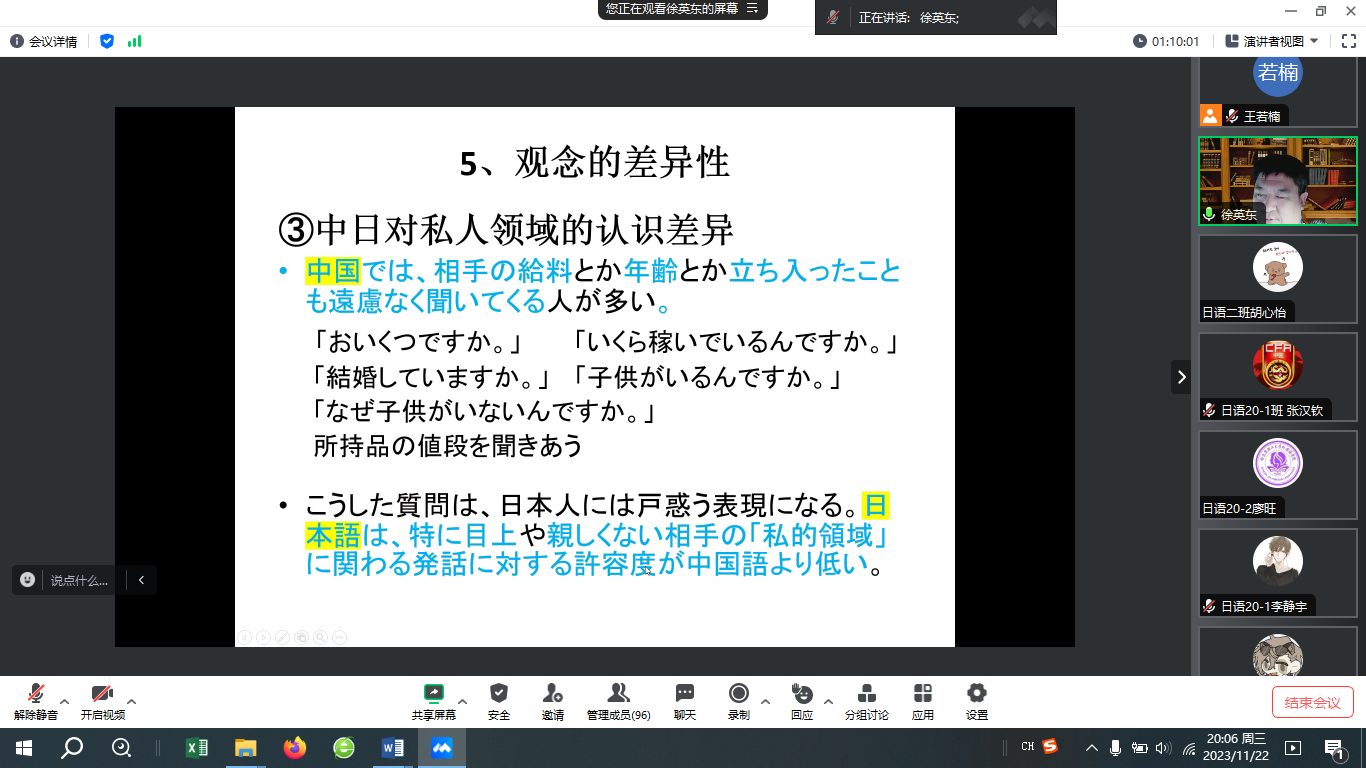1366x768 pixels.
Task: Open 管理成员 (Manage Members) panel
Action: [x=618, y=694]
